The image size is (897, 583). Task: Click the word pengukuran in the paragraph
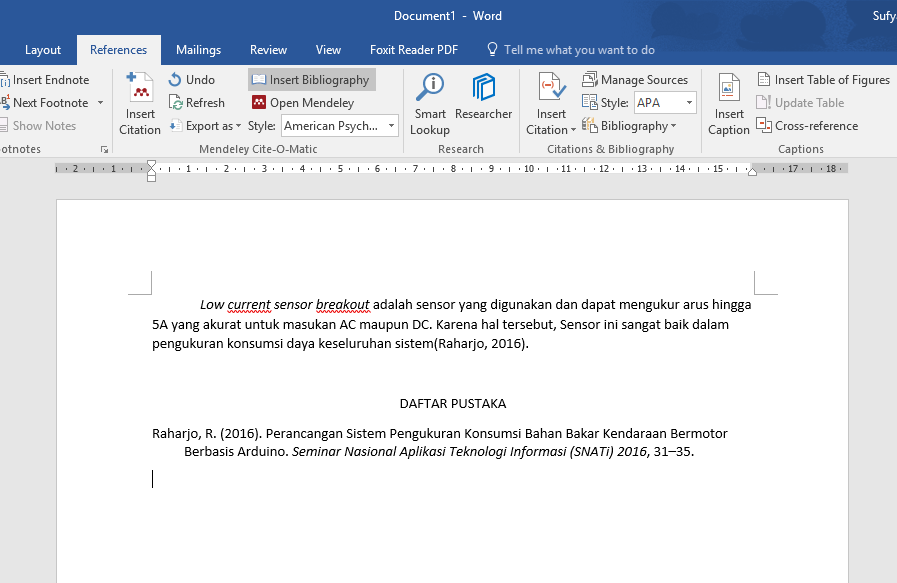point(188,343)
